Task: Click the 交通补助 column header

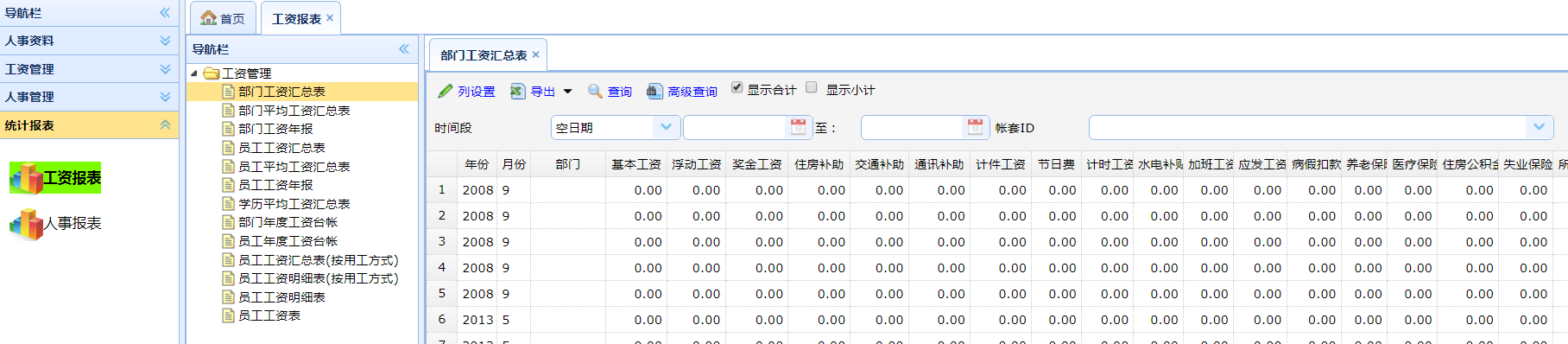Action: (x=879, y=164)
